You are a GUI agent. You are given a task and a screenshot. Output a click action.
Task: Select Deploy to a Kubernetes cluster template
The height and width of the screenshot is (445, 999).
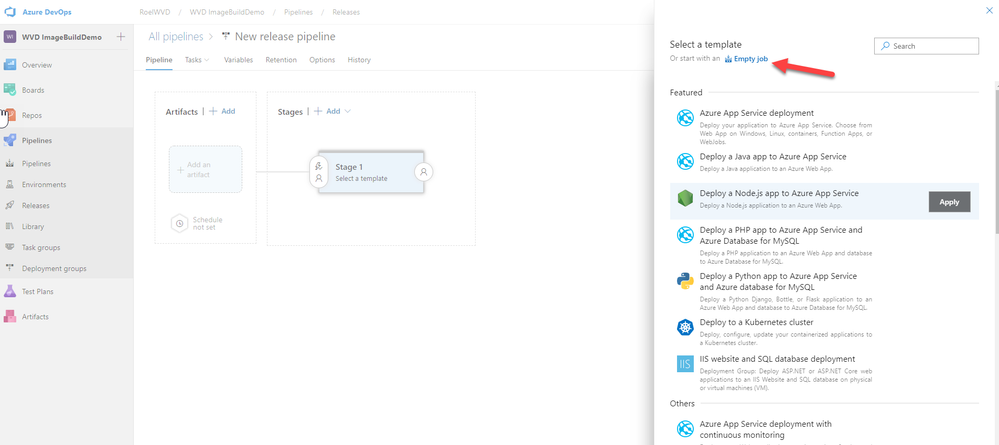[x=756, y=323]
